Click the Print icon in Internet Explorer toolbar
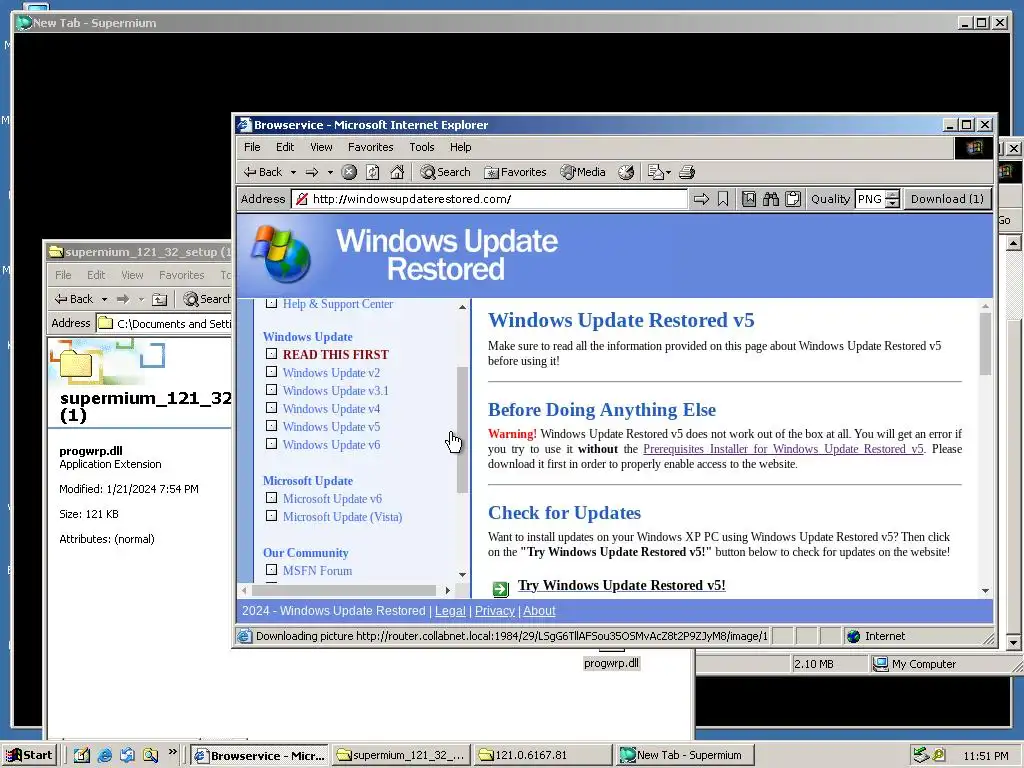 tap(687, 172)
